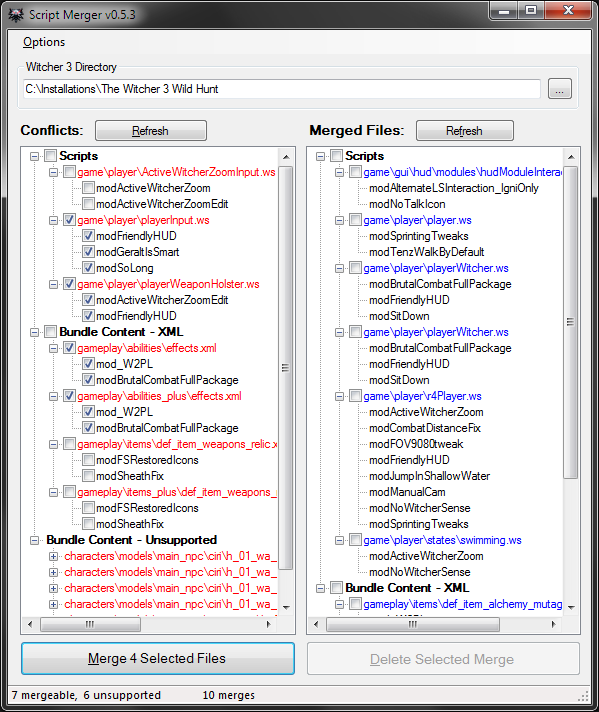Open the Options menu
The image size is (599, 712).
tap(44, 42)
